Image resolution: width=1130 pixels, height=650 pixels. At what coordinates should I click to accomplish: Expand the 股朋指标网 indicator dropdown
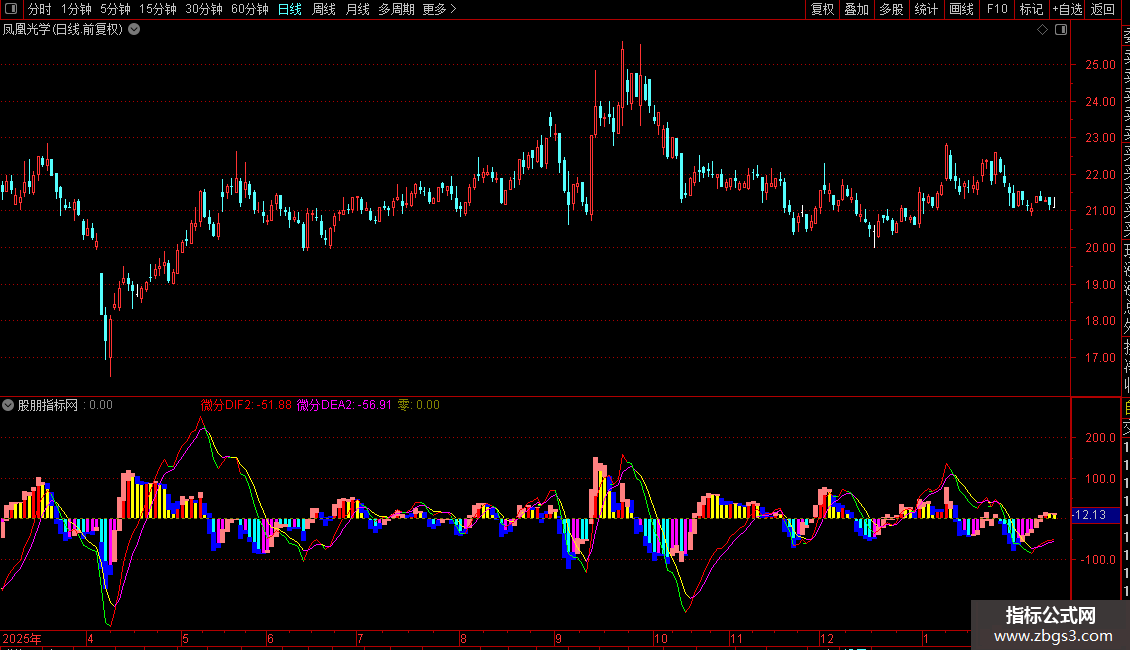[9, 405]
